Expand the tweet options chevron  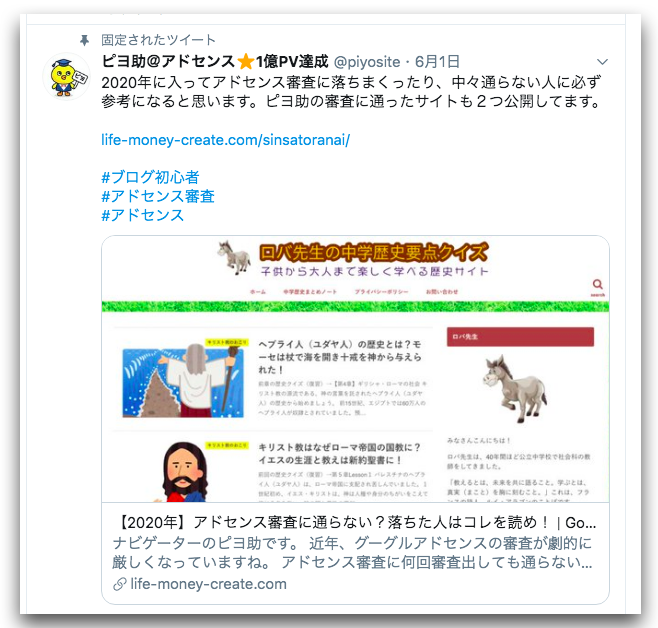[602, 62]
